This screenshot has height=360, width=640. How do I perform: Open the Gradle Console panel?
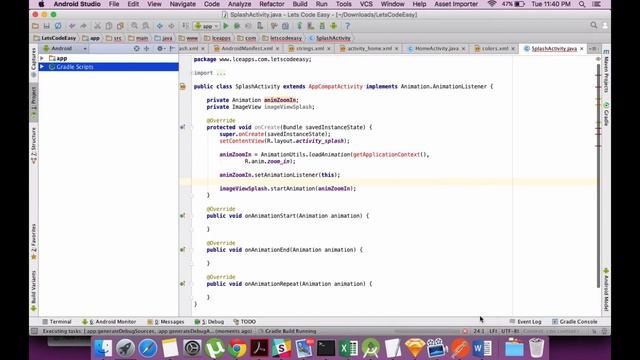(x=574, y=322)
